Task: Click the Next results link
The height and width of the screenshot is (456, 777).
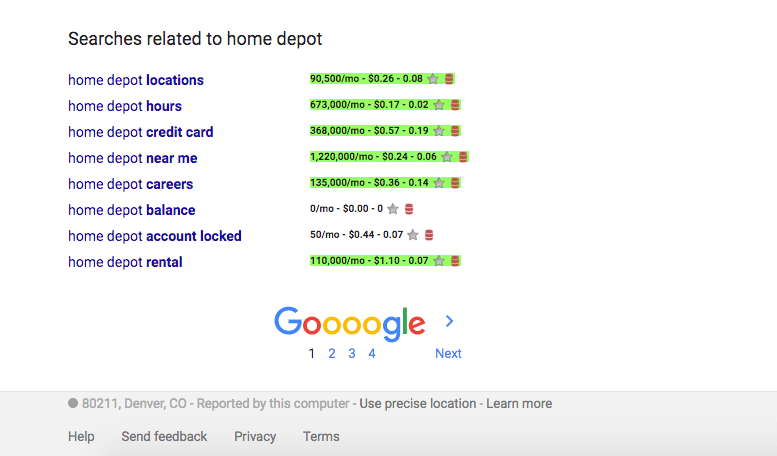Action: tap(448, 353)
